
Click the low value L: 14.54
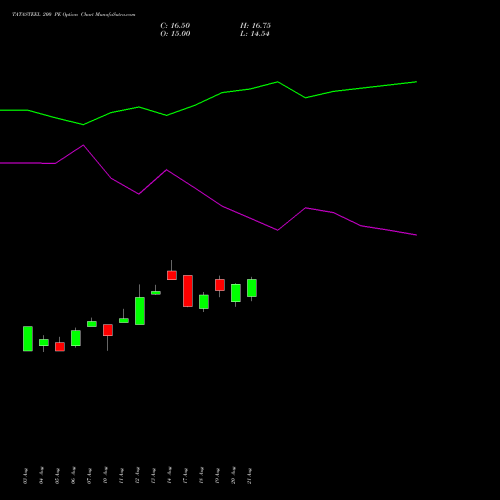point(255,34)
